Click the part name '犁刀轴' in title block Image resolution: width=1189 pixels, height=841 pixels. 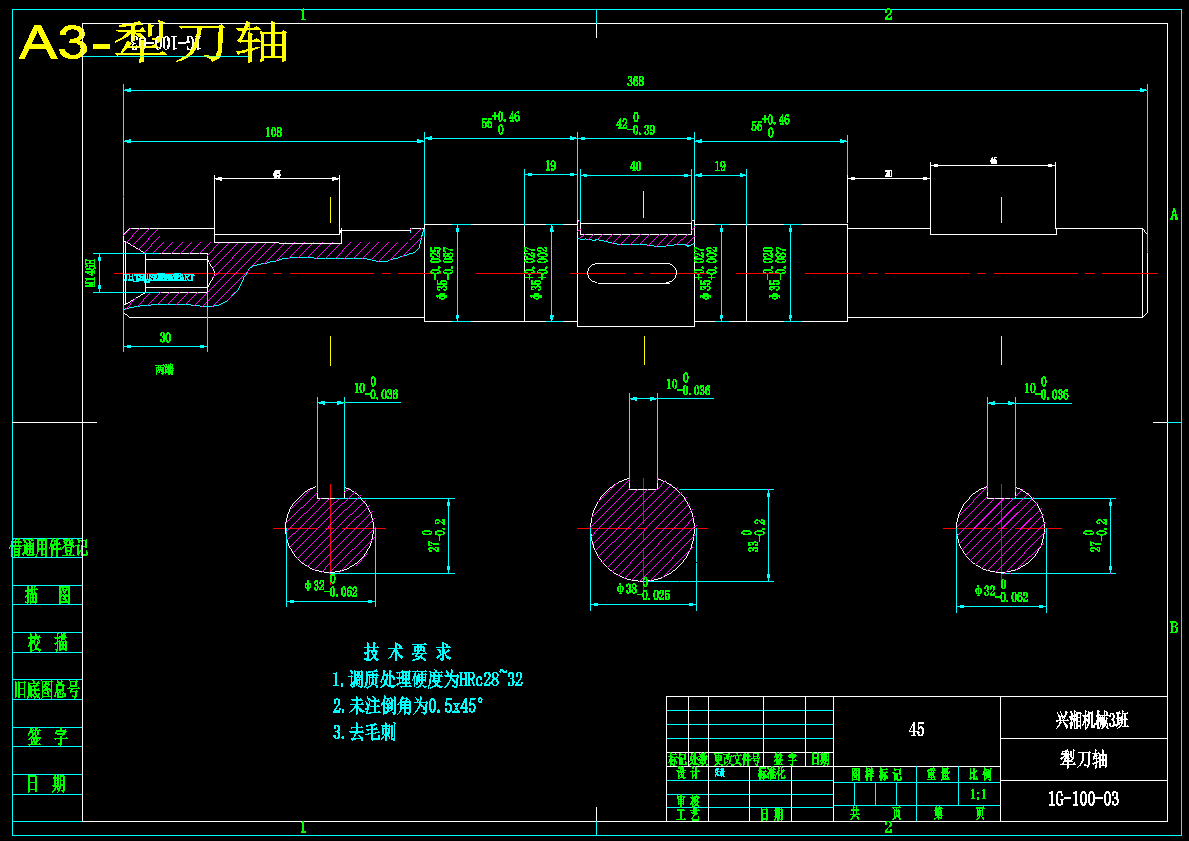pyautogui.click(x=1084, y=759)
